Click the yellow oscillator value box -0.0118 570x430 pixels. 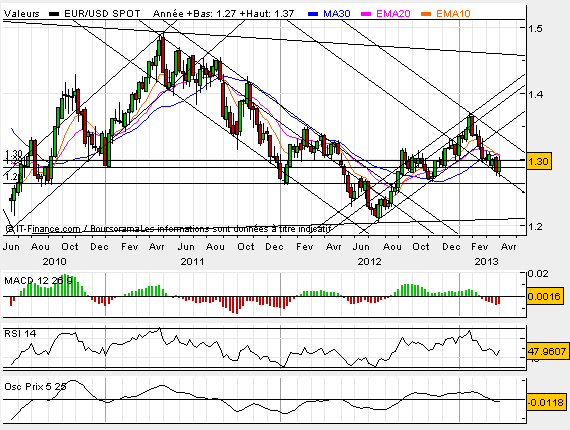point(546,402)
